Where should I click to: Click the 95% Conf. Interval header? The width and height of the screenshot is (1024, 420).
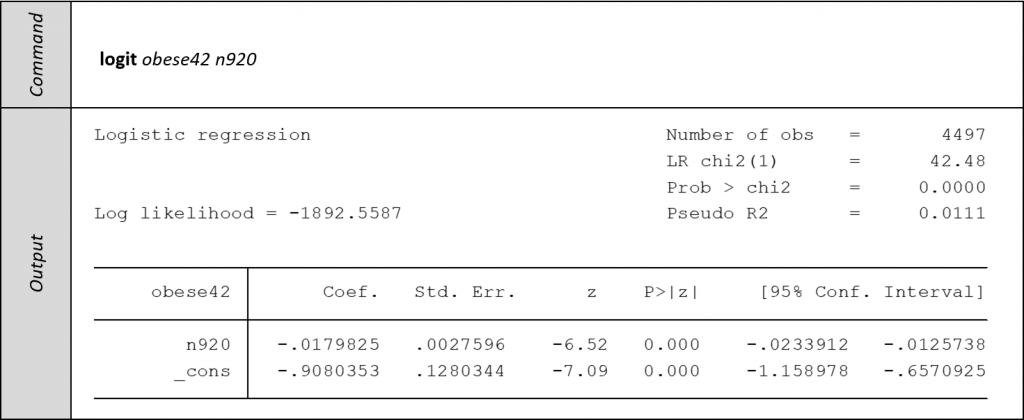(872, 292)
